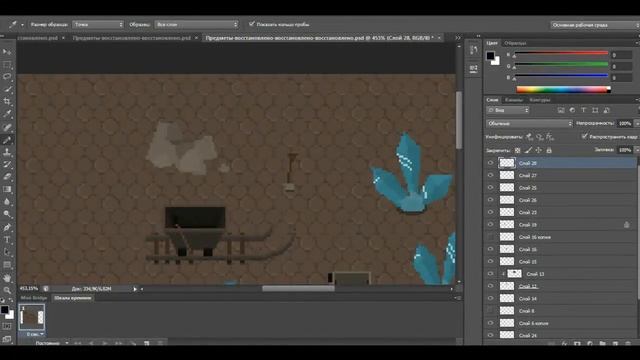This screenshot has width=640, height=360.
Task: Toggle Распространить кадр 1 checkbox
Action: (584, 136)
